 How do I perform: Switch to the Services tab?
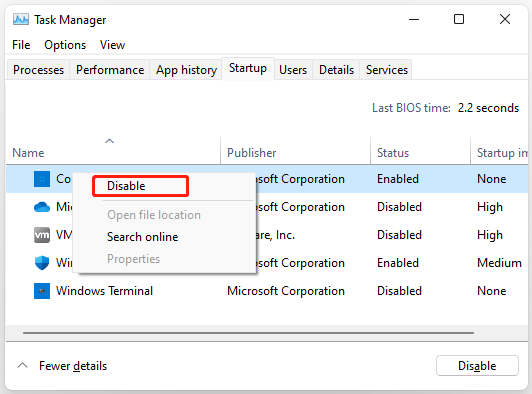(x=386, y=70)
